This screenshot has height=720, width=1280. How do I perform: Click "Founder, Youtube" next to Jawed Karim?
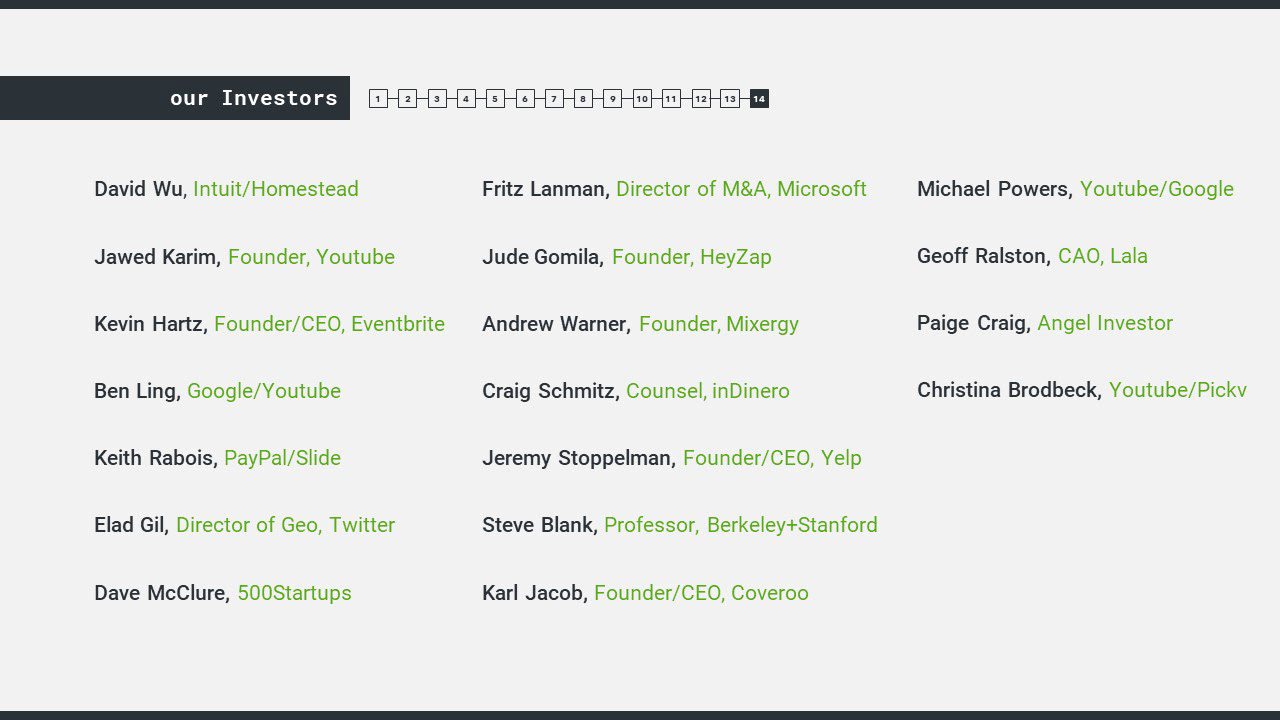(x=311, y=257)
